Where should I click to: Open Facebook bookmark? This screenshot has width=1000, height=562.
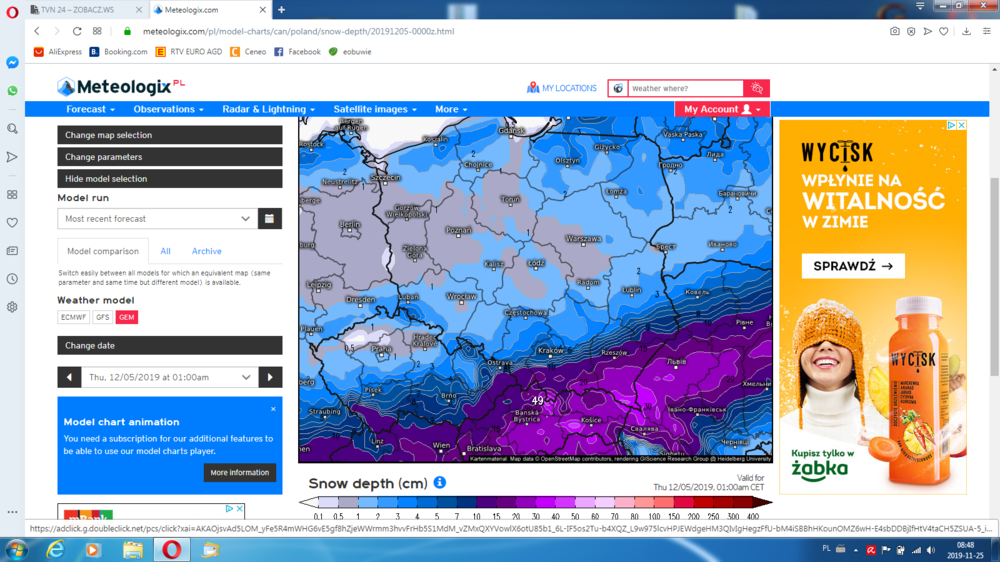tap(297, 52)
